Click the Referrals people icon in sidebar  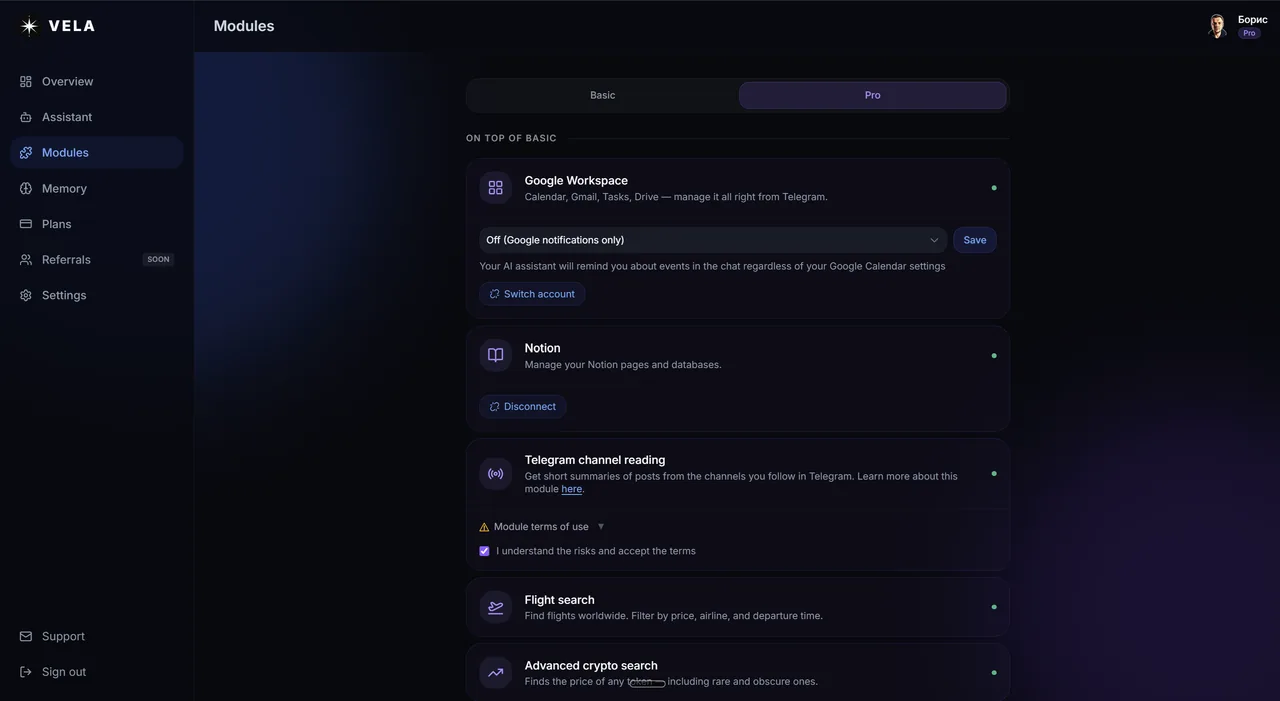(x=26, y=260)
